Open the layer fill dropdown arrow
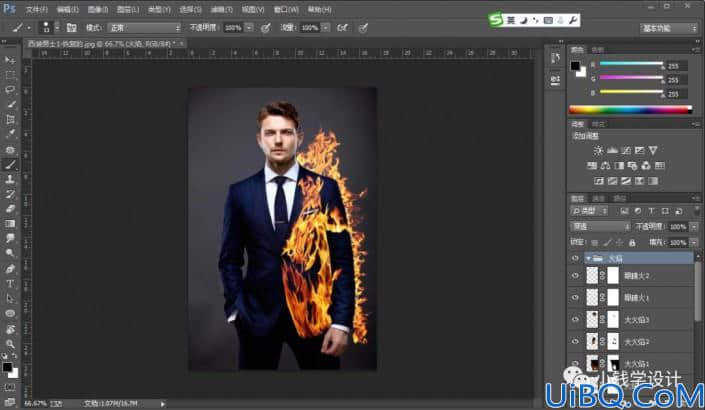This screenshot has width=705, height=410. coord(694,243)
